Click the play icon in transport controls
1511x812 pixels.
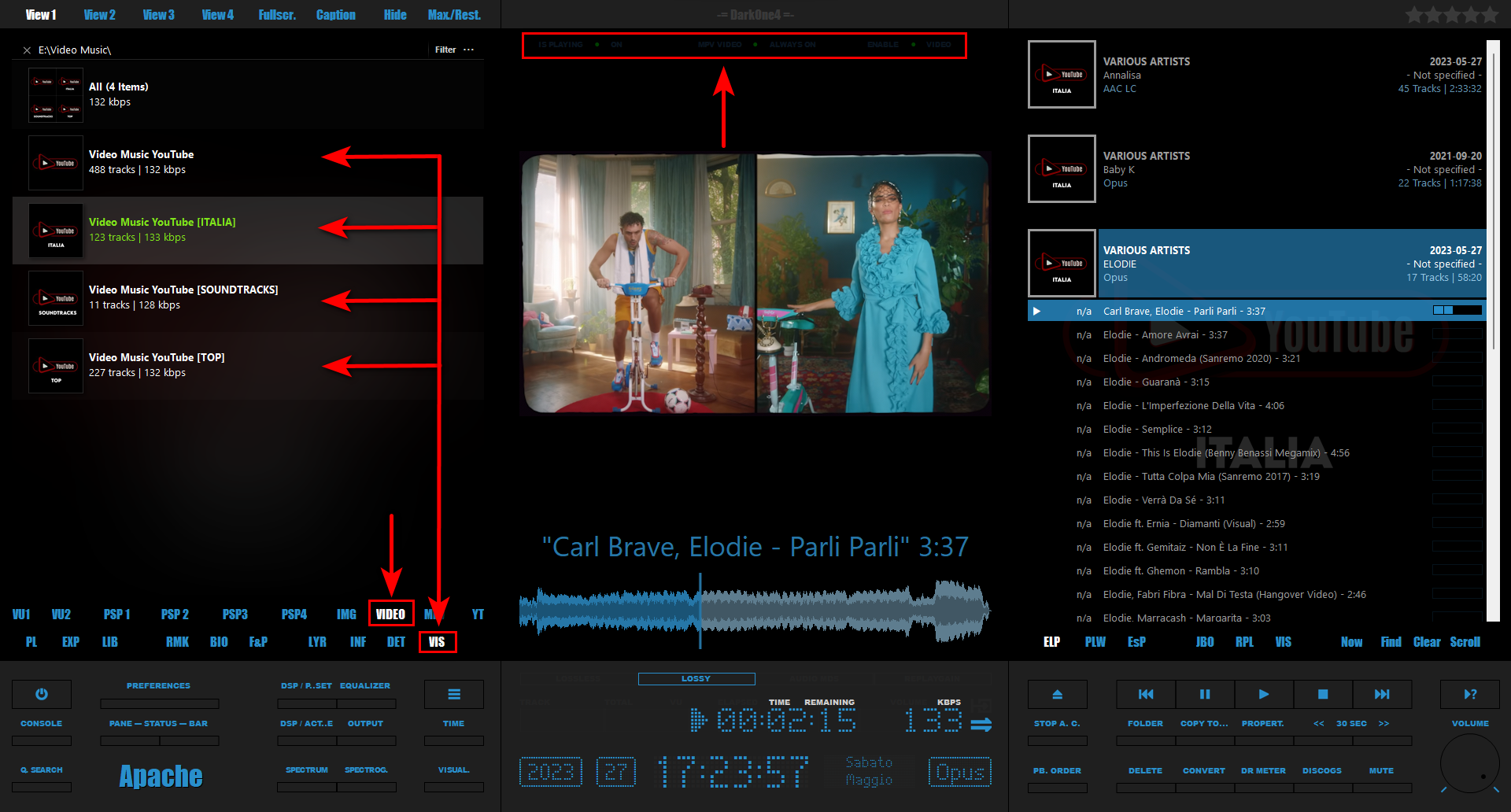(x=1264, y=694)
